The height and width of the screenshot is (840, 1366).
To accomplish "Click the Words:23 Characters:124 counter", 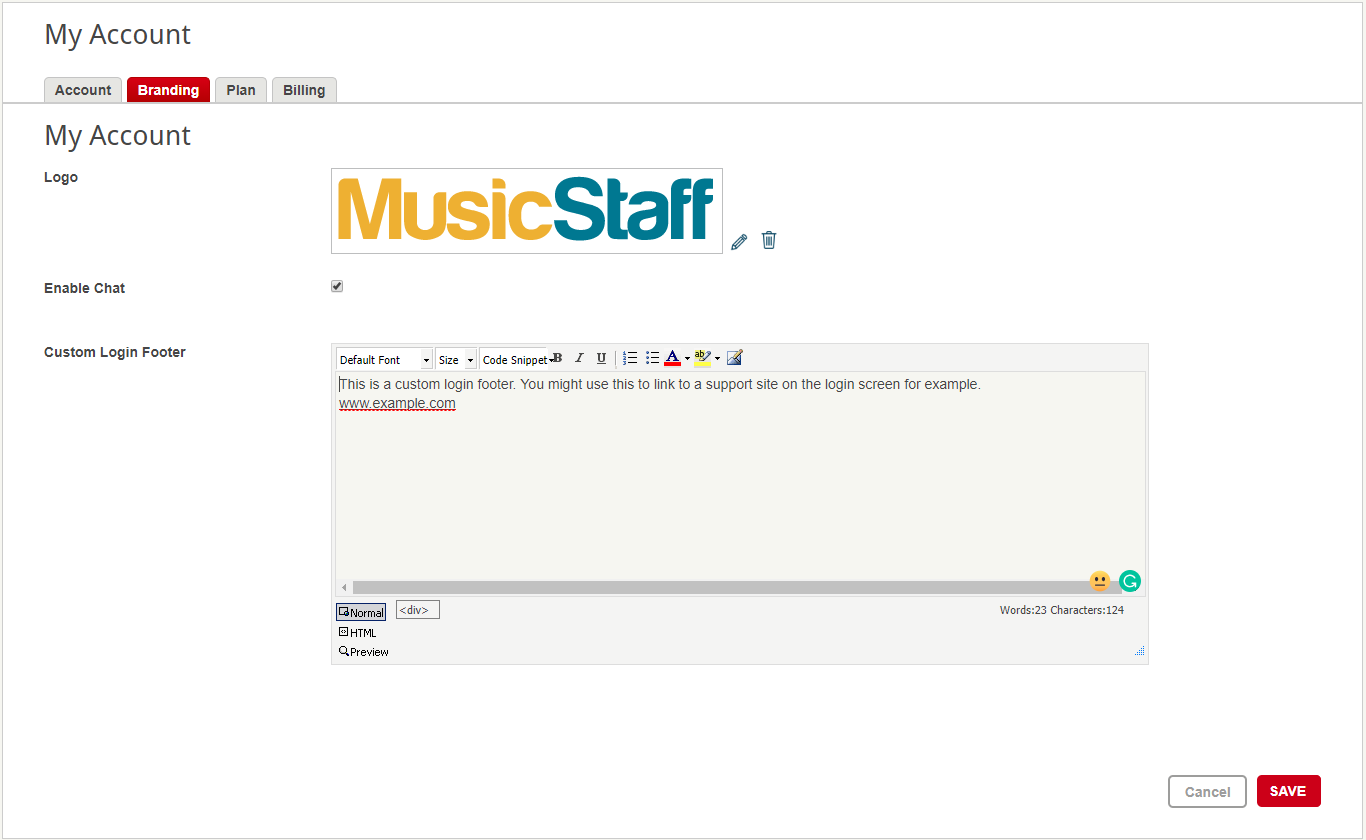I will tap(1061, 610).
